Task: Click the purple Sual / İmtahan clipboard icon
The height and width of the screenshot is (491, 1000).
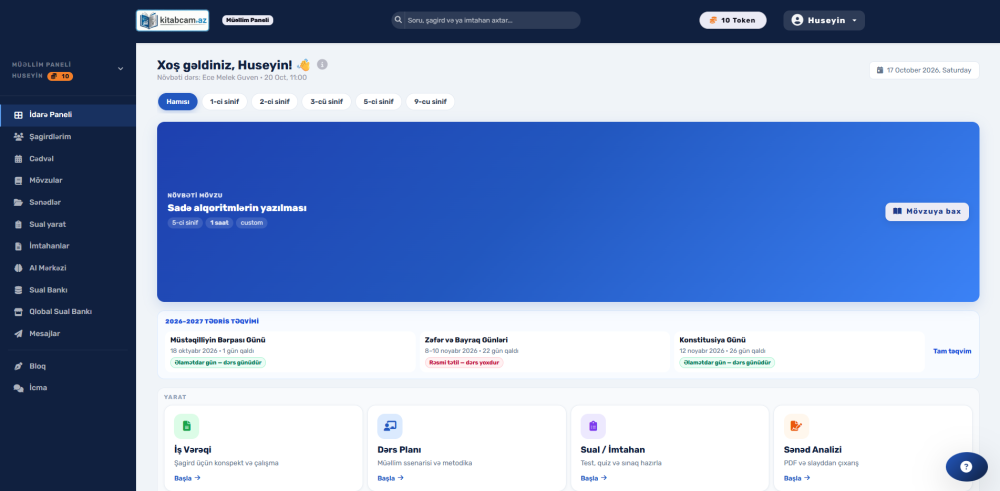Action: pos(593,426)
